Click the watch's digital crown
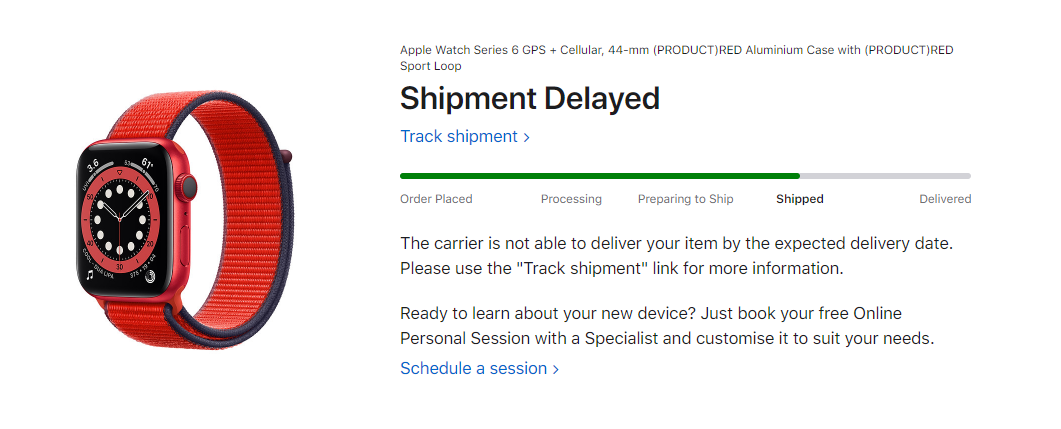 188,187
